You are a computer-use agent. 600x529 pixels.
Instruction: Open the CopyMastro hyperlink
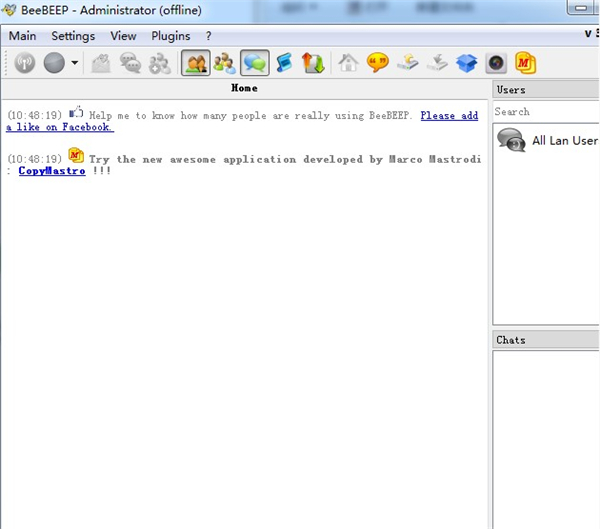pyautogui.click(x=51, y=171)
